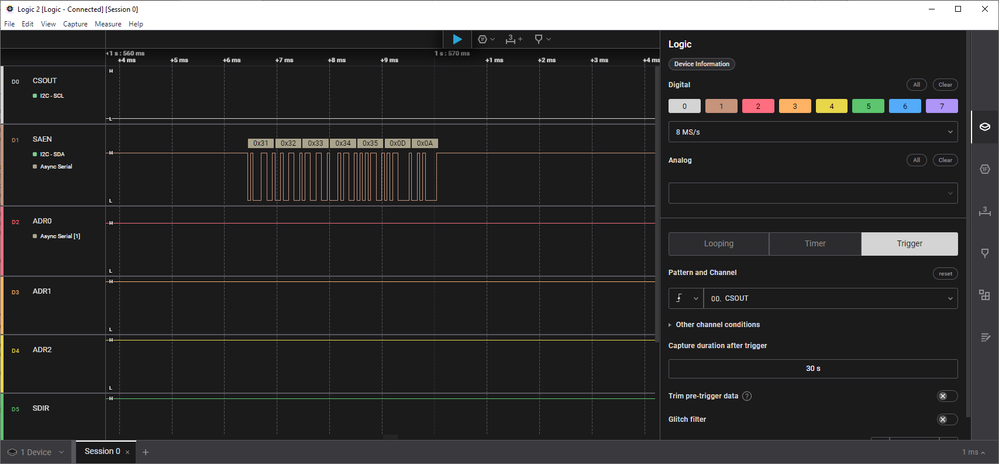Open the 1 ms zoom level menu
The height and width of the screenshot is (464, 999).
coord(975,452)
